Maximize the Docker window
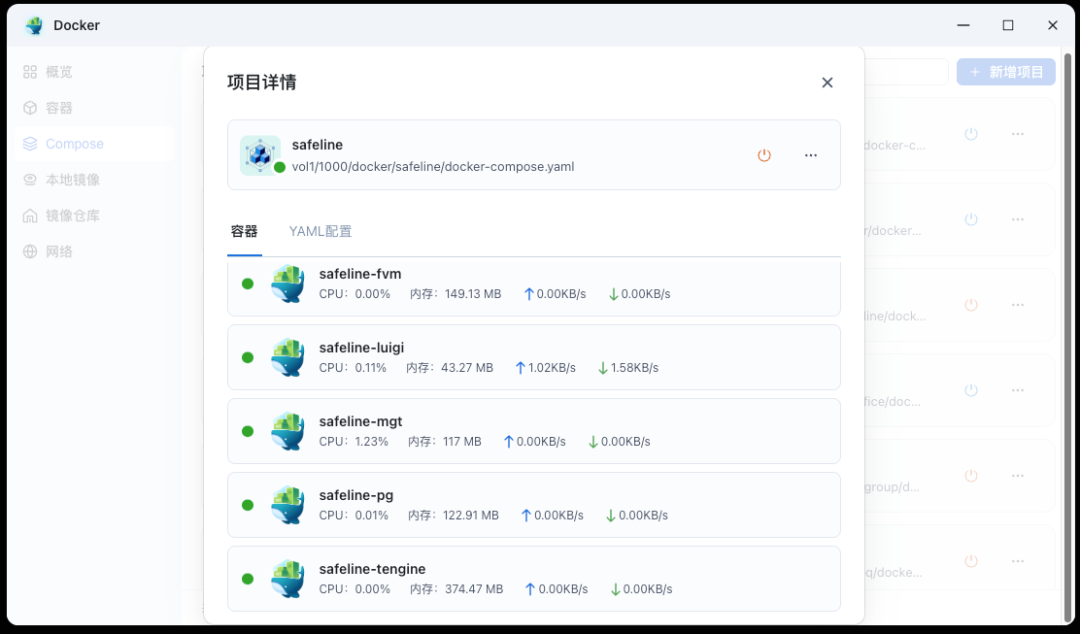1080x634 pixels. pos(1008,25)
